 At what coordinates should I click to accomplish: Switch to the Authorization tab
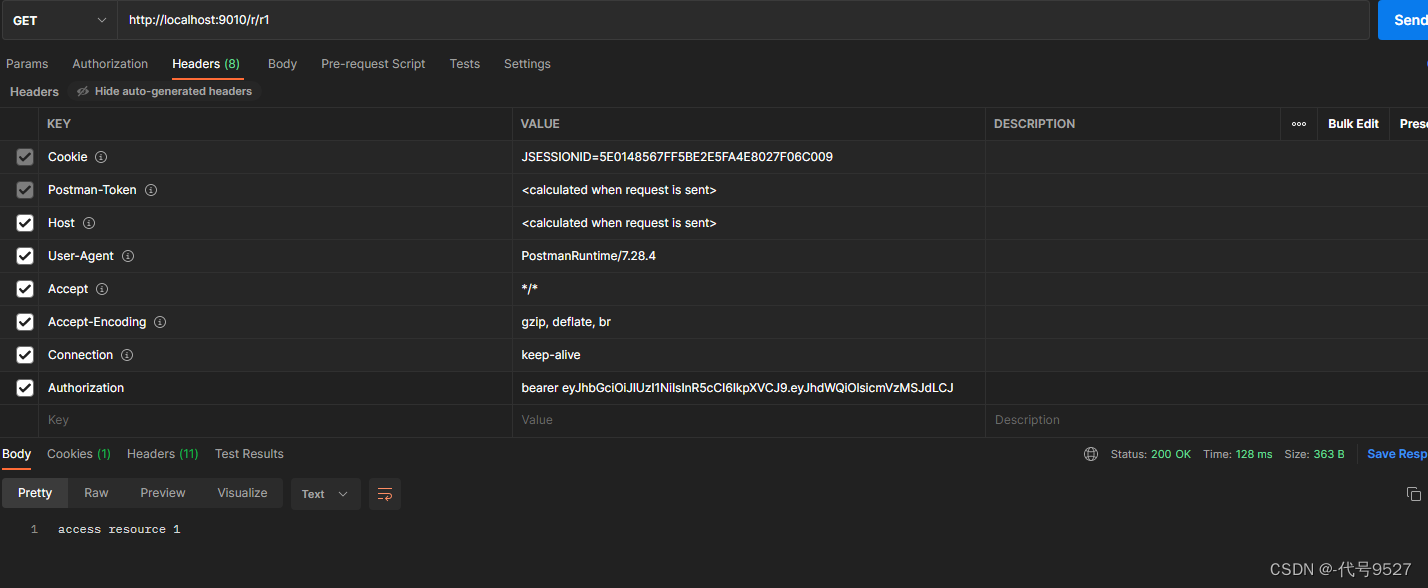coord(110,64)
